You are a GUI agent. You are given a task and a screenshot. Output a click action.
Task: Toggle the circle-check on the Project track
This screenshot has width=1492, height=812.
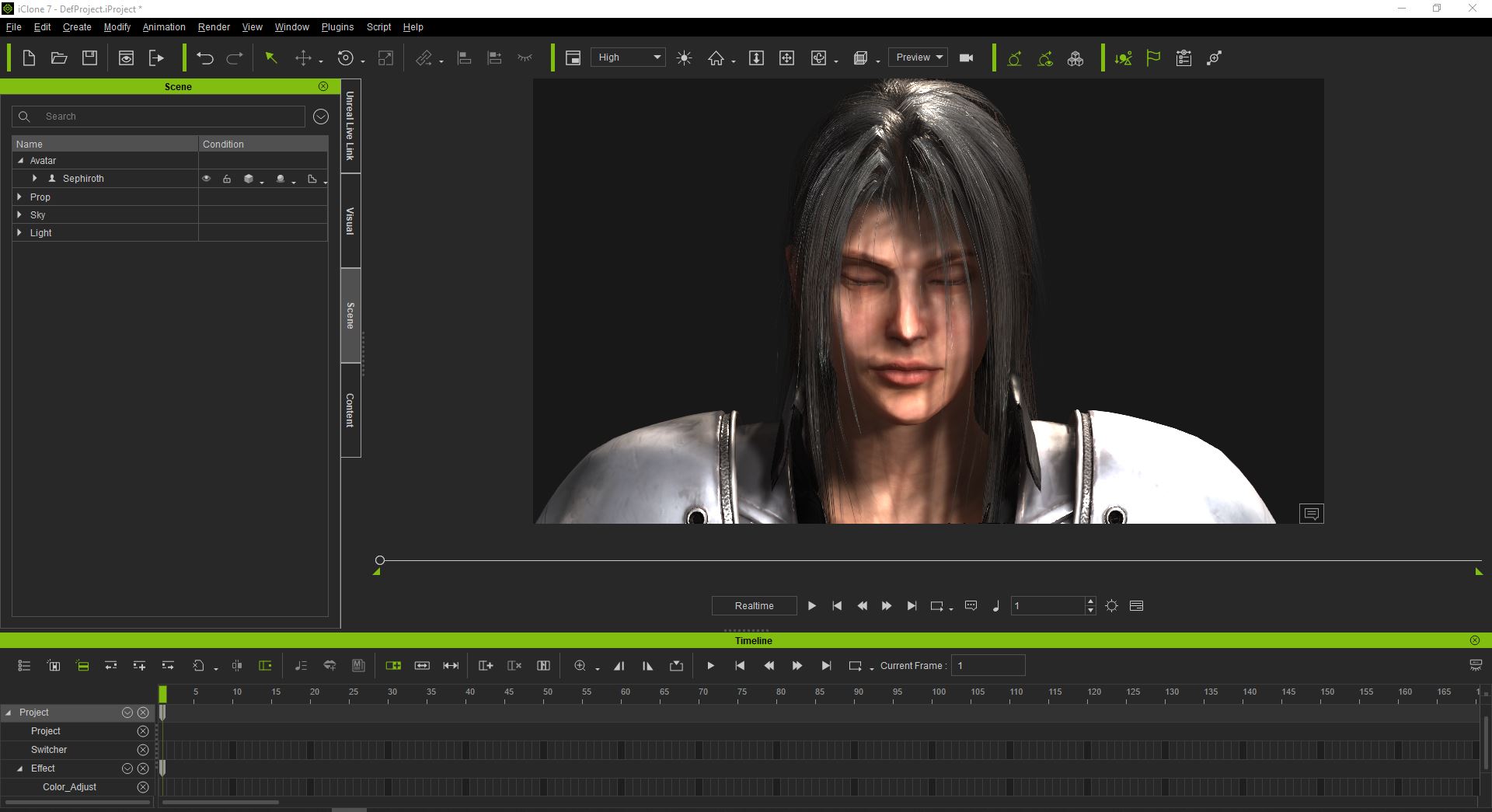click(x=127, y=713)
